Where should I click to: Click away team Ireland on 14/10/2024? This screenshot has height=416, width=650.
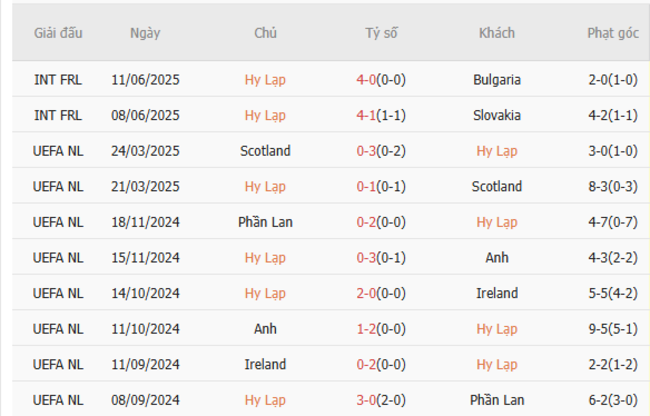point(497,293)
